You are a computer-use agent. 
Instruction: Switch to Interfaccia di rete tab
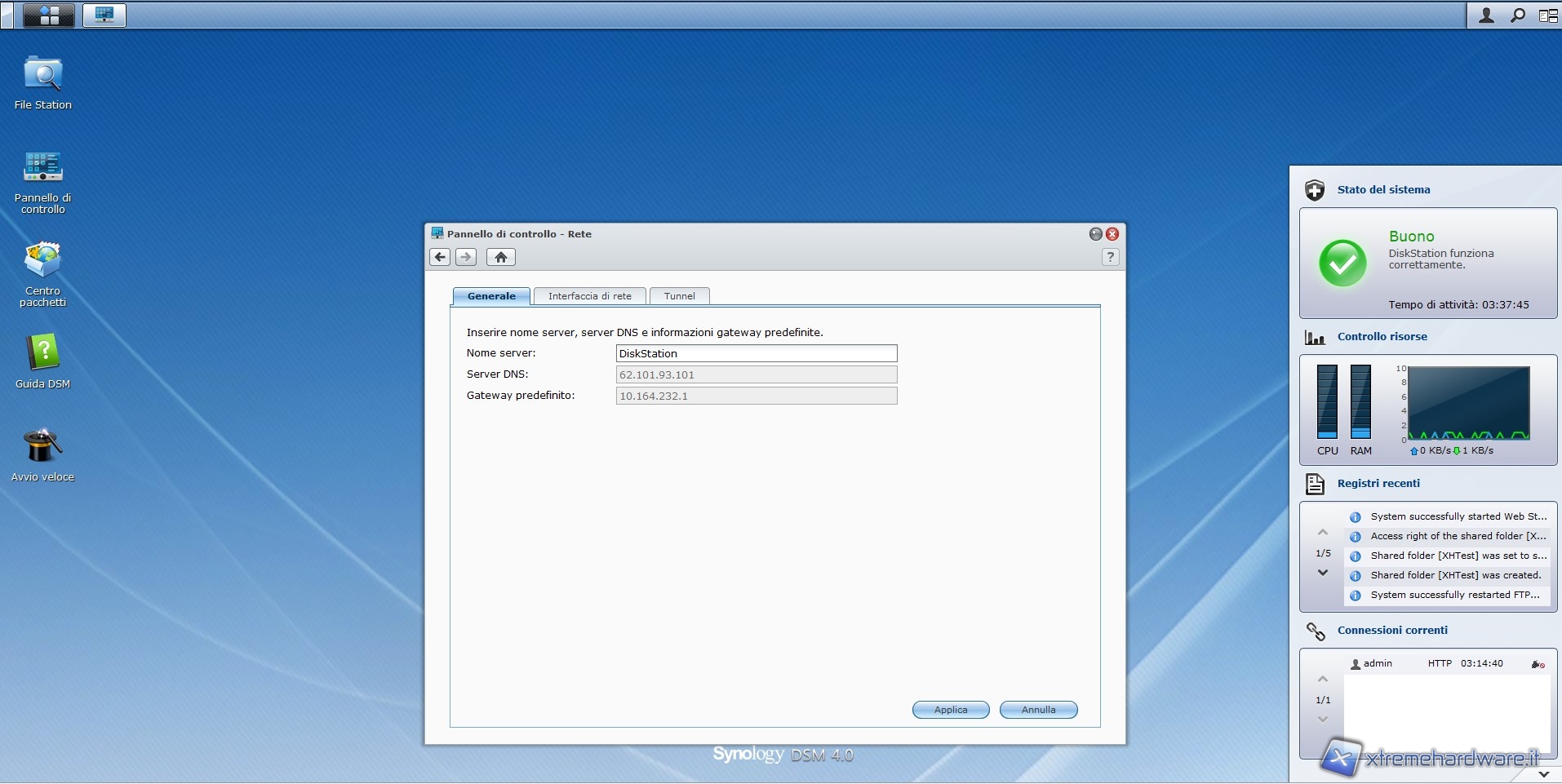point(589,296)
